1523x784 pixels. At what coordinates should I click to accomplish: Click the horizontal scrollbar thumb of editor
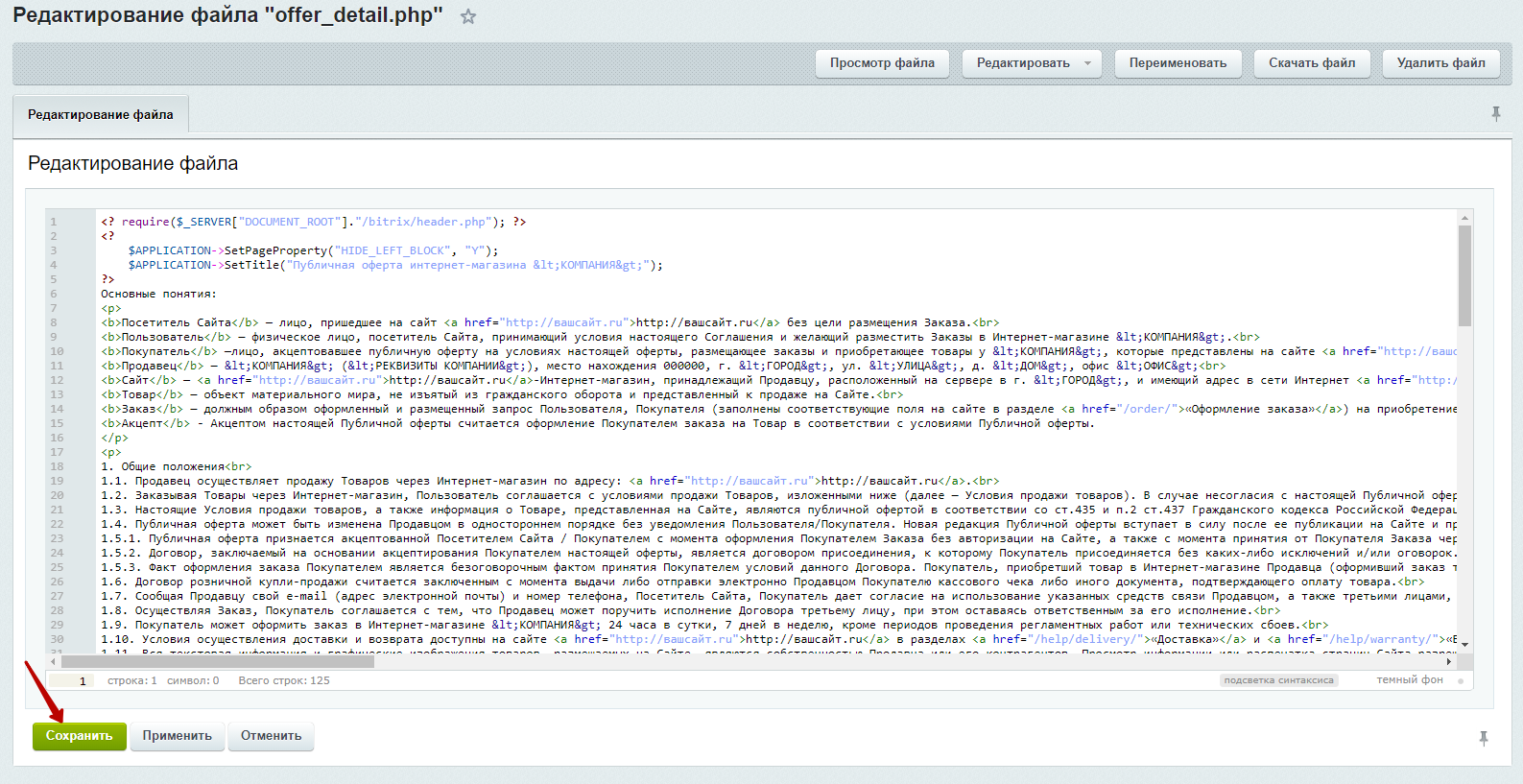218,661
